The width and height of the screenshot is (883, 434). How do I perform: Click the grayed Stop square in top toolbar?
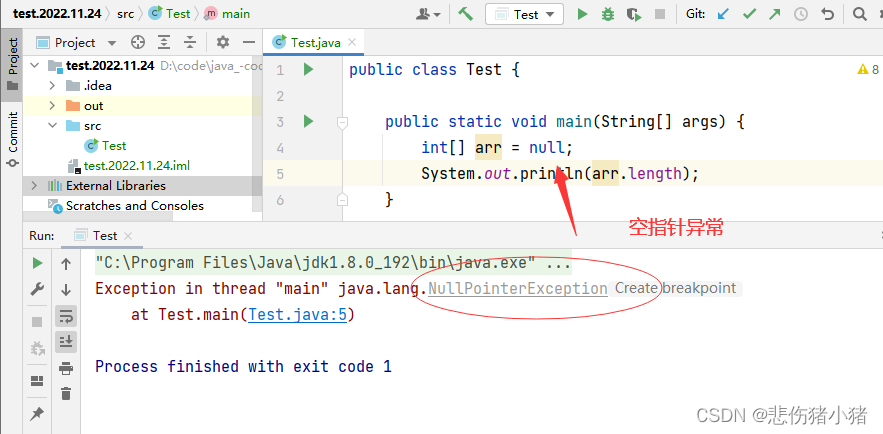(660, 14)
